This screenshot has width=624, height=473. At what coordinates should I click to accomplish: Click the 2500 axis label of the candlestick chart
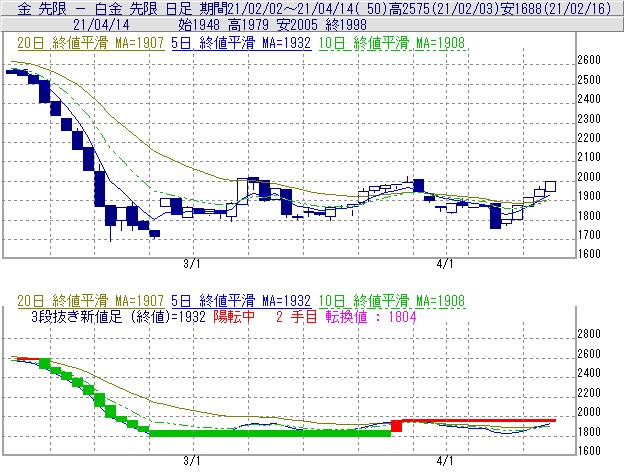(x=589, y=80)
